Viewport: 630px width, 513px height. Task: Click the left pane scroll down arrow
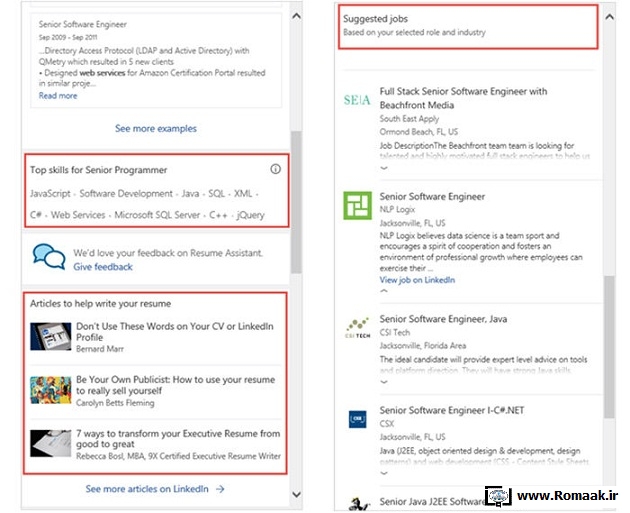click(297, 494)
